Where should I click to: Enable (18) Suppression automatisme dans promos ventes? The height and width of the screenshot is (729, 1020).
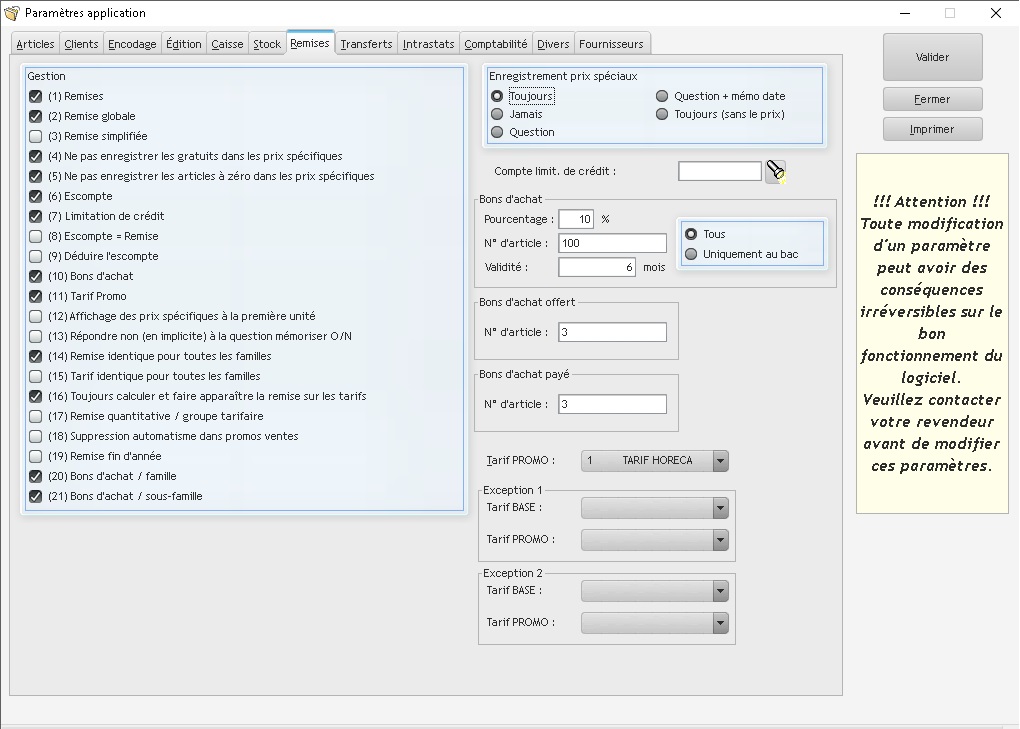[x=36, y=436]
